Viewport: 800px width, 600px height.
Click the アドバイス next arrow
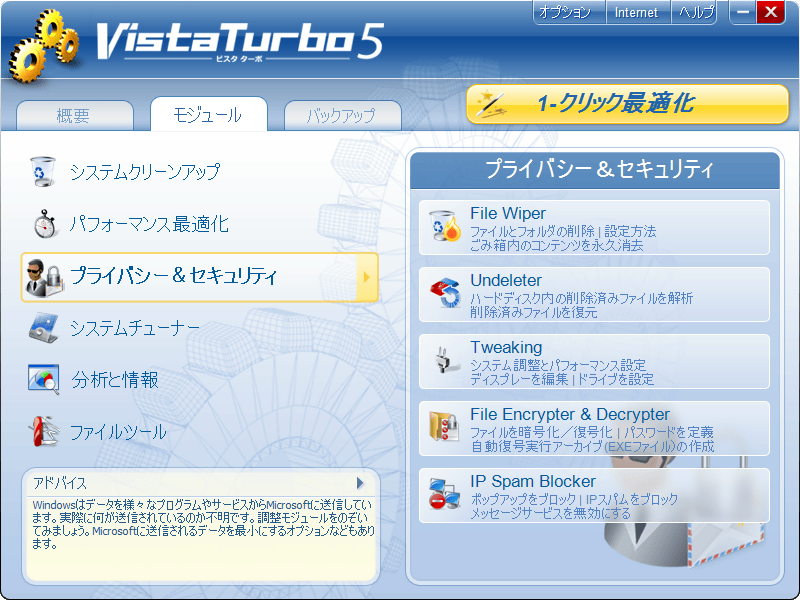coord(360,483)
